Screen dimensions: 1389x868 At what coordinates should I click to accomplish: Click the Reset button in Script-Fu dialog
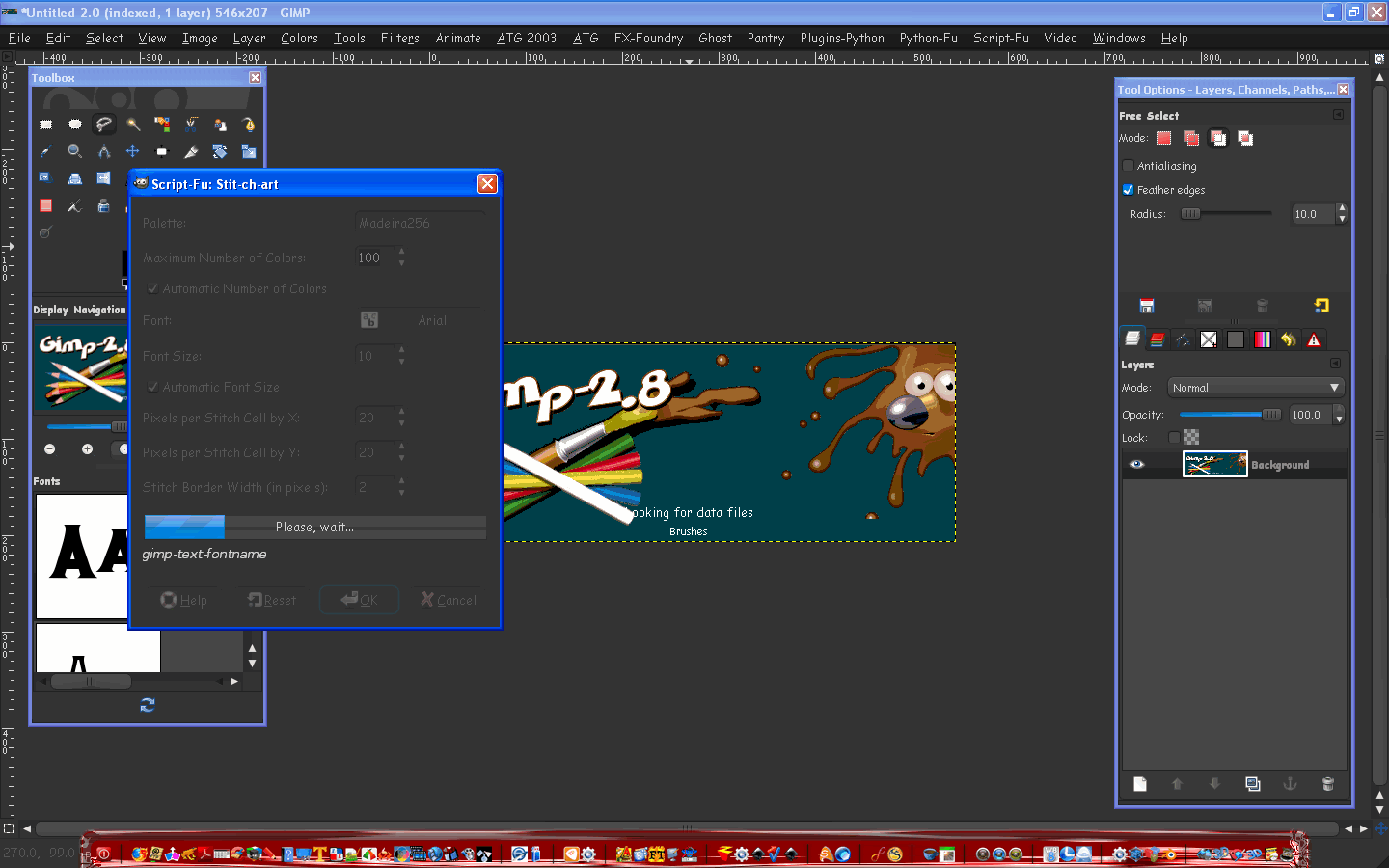click(x=272, y=600)
